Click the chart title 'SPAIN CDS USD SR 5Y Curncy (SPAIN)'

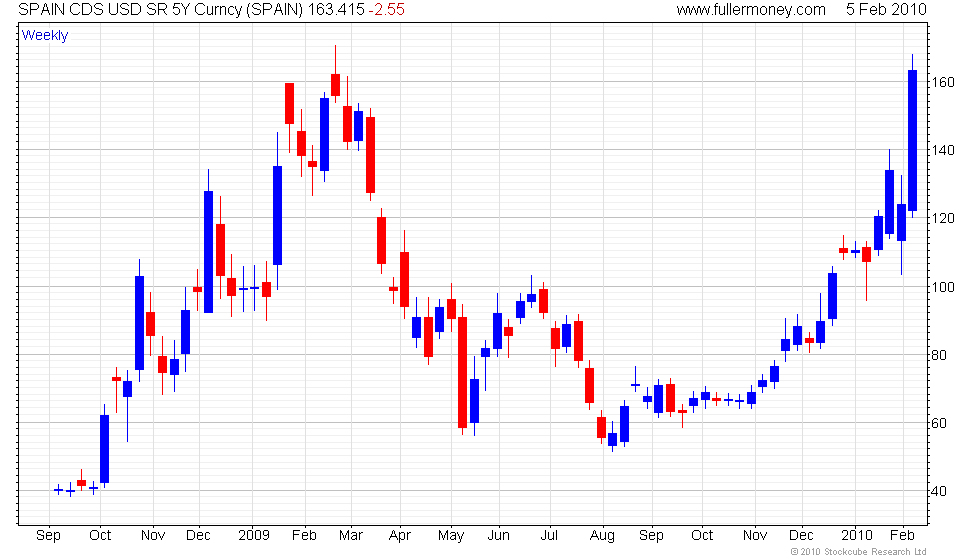[161, 9]
